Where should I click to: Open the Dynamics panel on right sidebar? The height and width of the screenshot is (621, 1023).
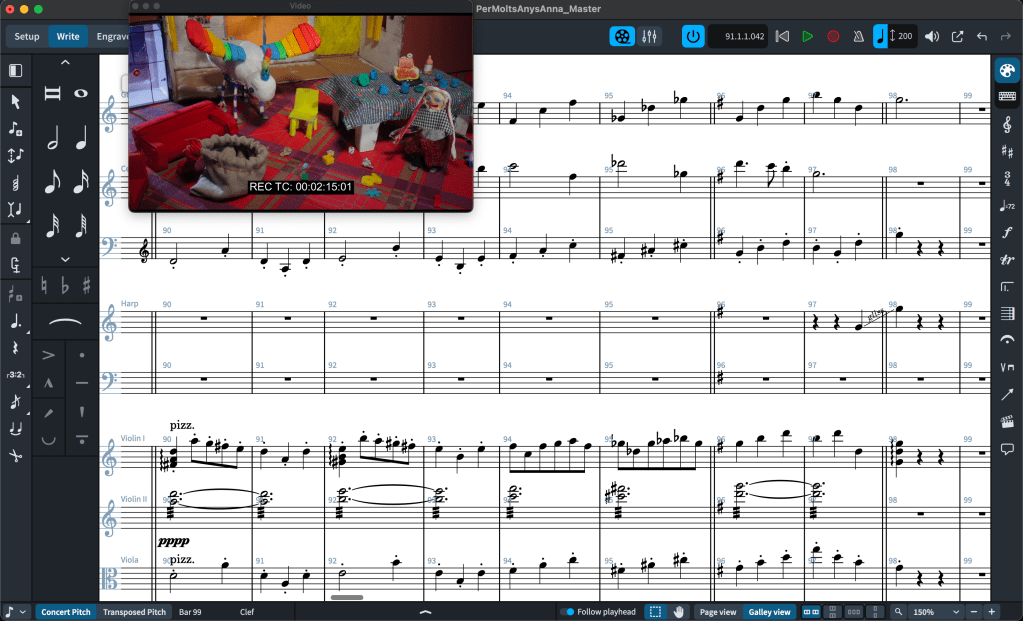[x=1007, y=232]
